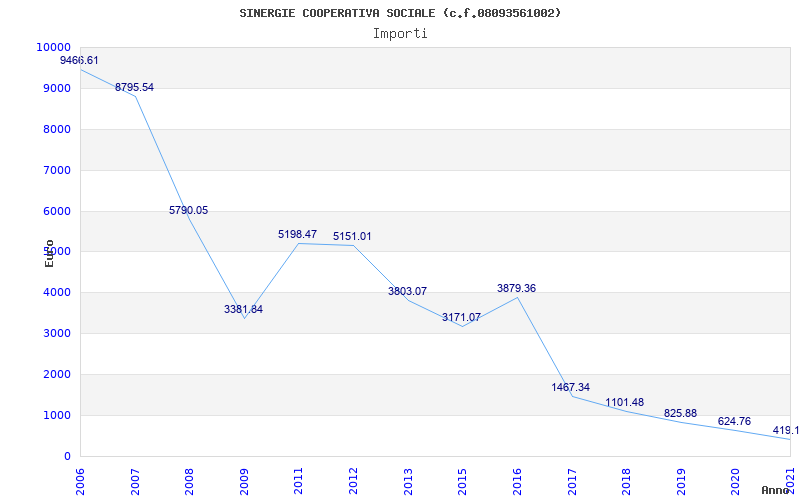Click the Euro y-axis title

(x=49, y=252)
